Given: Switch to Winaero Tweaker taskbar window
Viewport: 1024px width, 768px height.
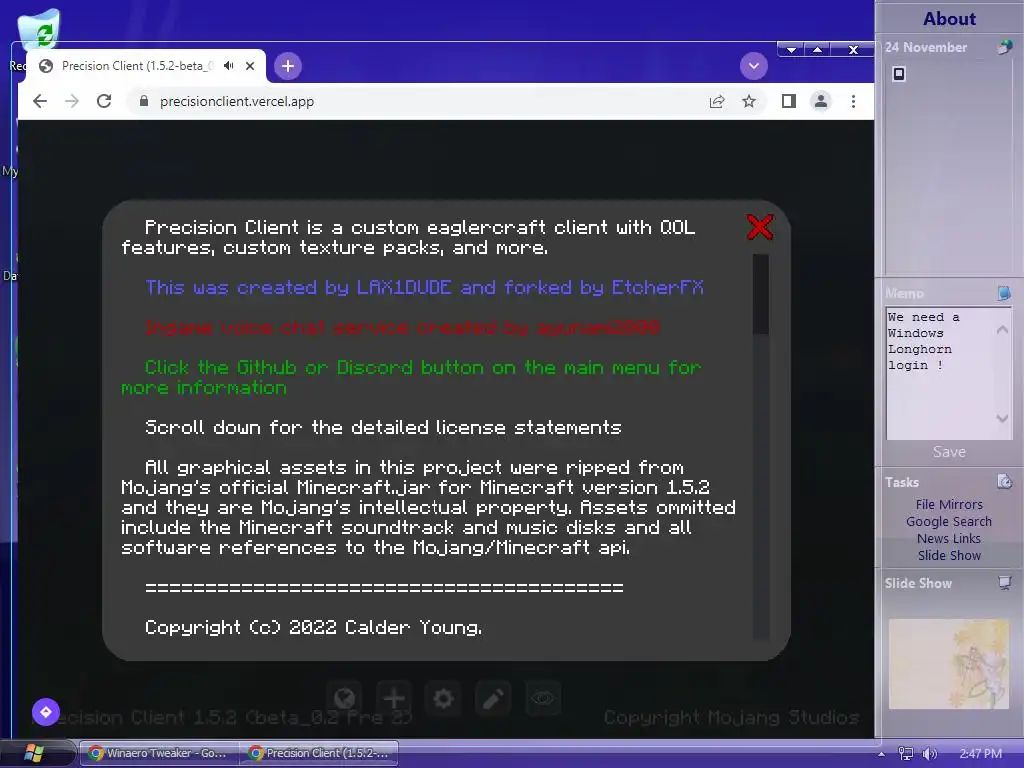Looking at the screenshot, I should (x=159, y=753).
